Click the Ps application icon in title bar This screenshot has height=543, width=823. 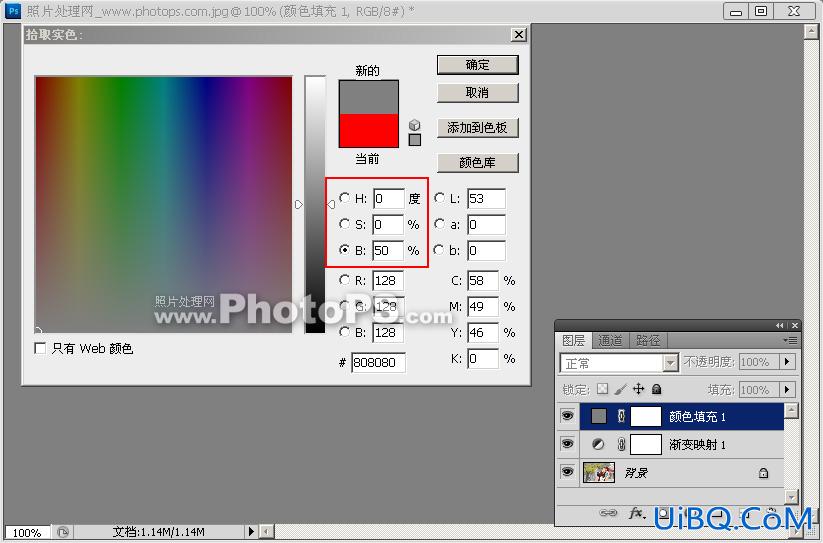coord(13,10)
